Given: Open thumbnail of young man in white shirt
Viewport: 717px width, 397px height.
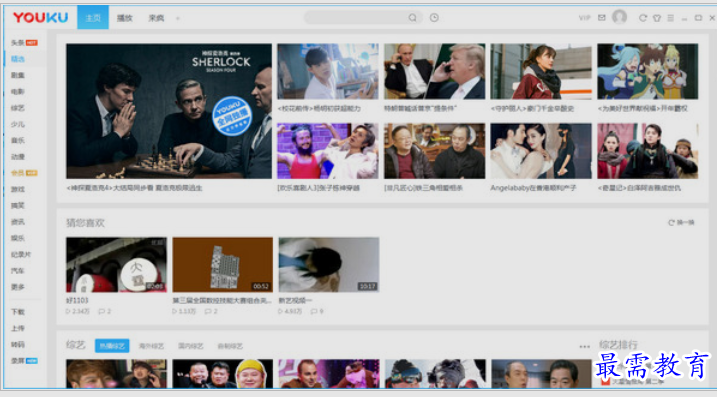Looking at the screenshot, I should tap(328, 71).
